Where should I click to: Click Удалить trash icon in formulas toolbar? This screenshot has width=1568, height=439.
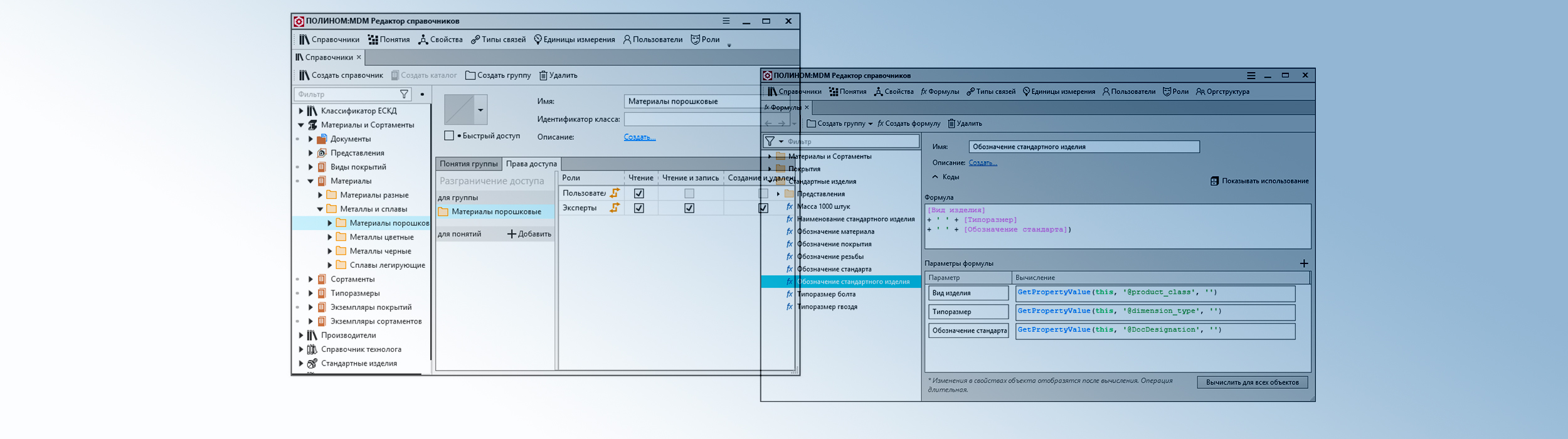click(x=951, y=124)
